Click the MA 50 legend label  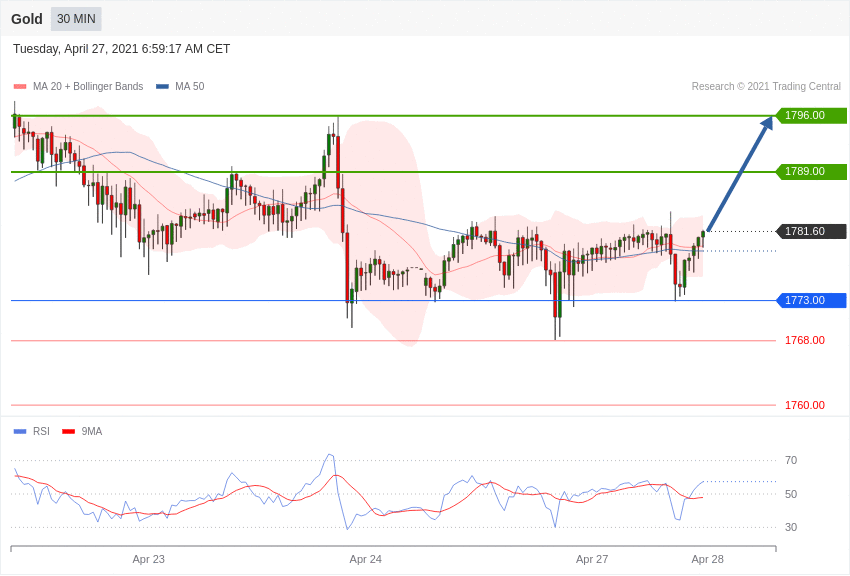click(190, 86)
